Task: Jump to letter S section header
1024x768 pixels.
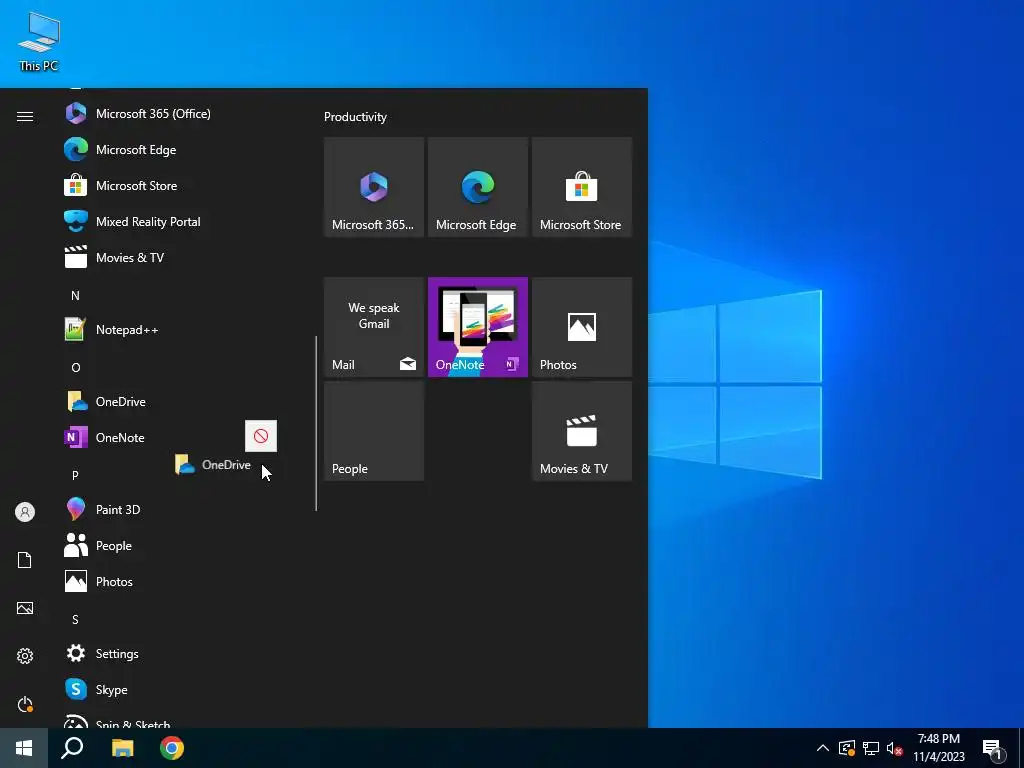Action: click(75, 619)
